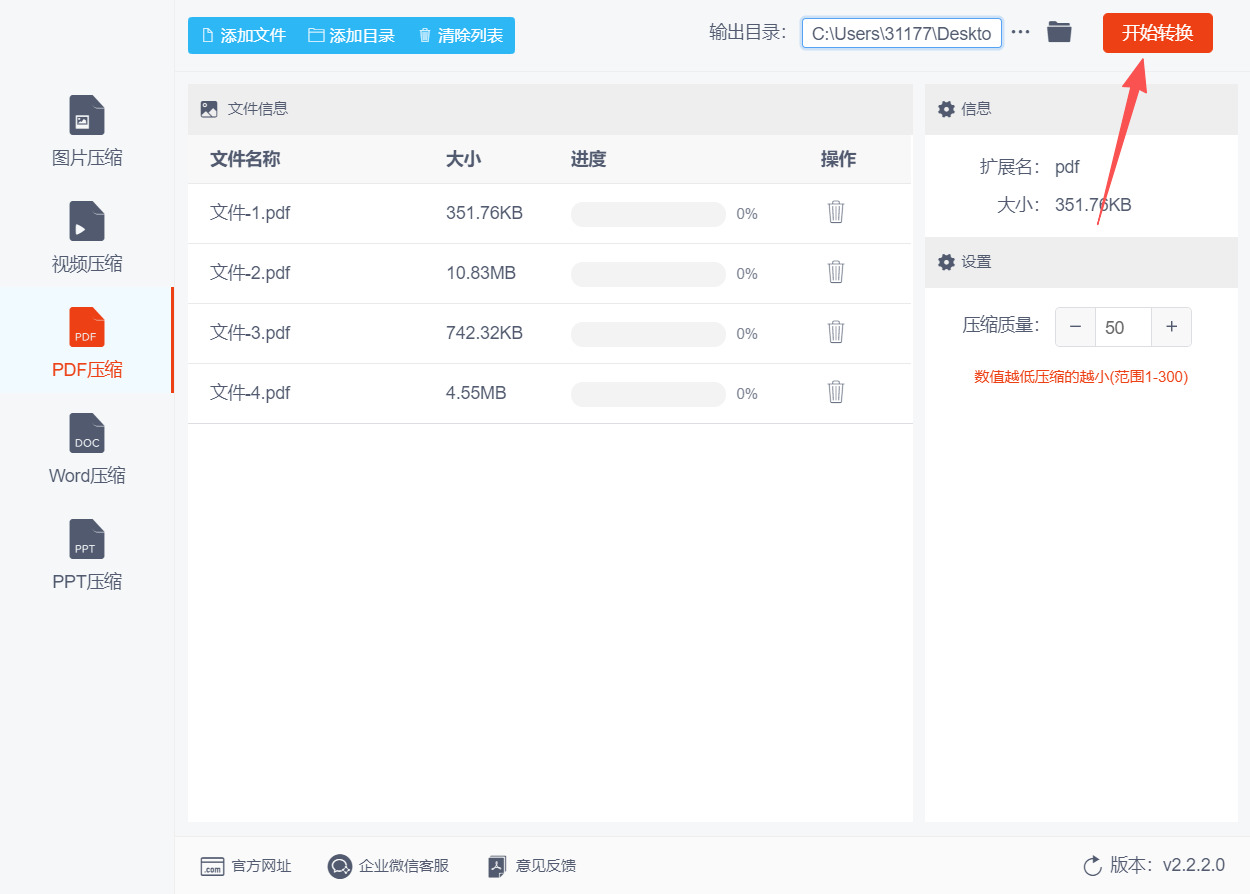This screenshot has width=1250, height=894.
Task: Delete 文件-2.pdf with its trash icon
Action: (836, 272)
